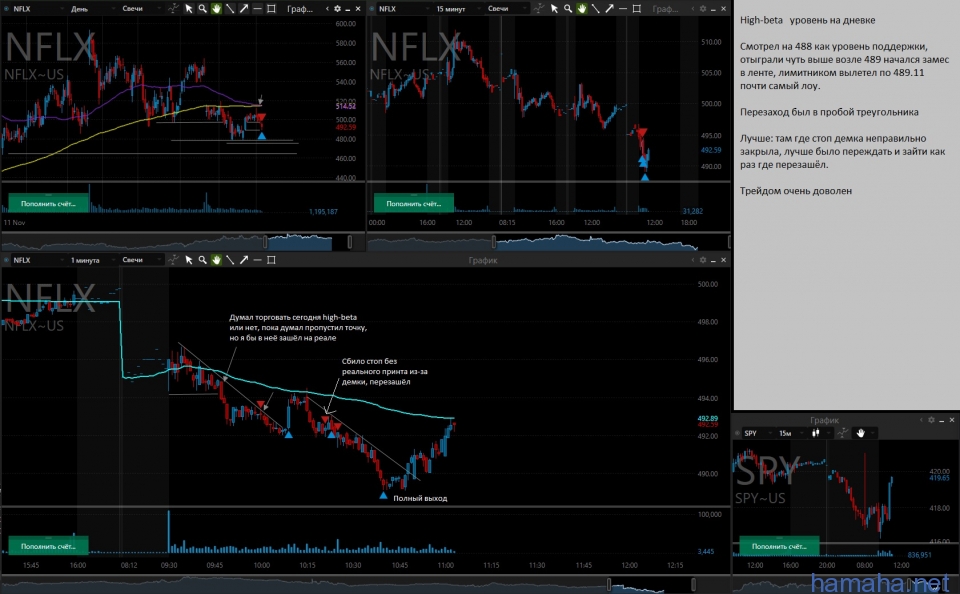
Task: Click note line Трейдом очень доволен
Action: (x=795, y=191)
